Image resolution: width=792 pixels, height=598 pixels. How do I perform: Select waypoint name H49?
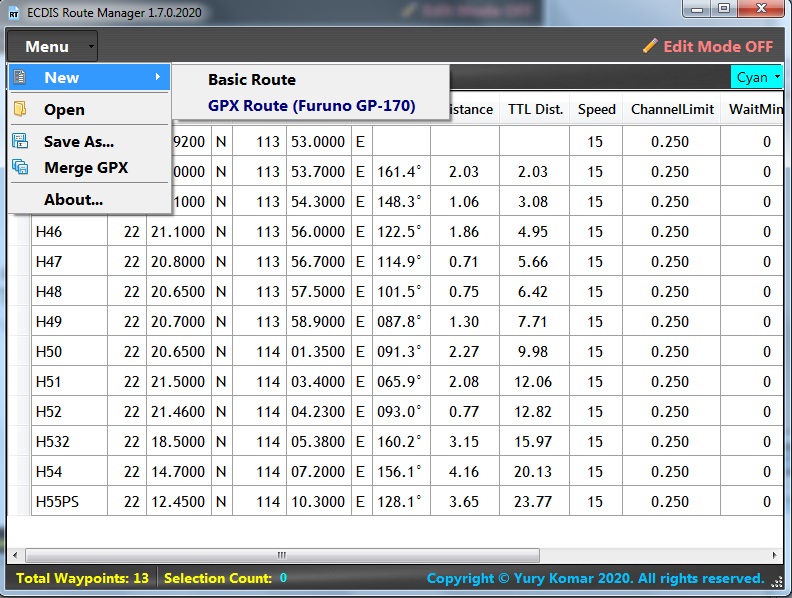(x=69, y=321)
